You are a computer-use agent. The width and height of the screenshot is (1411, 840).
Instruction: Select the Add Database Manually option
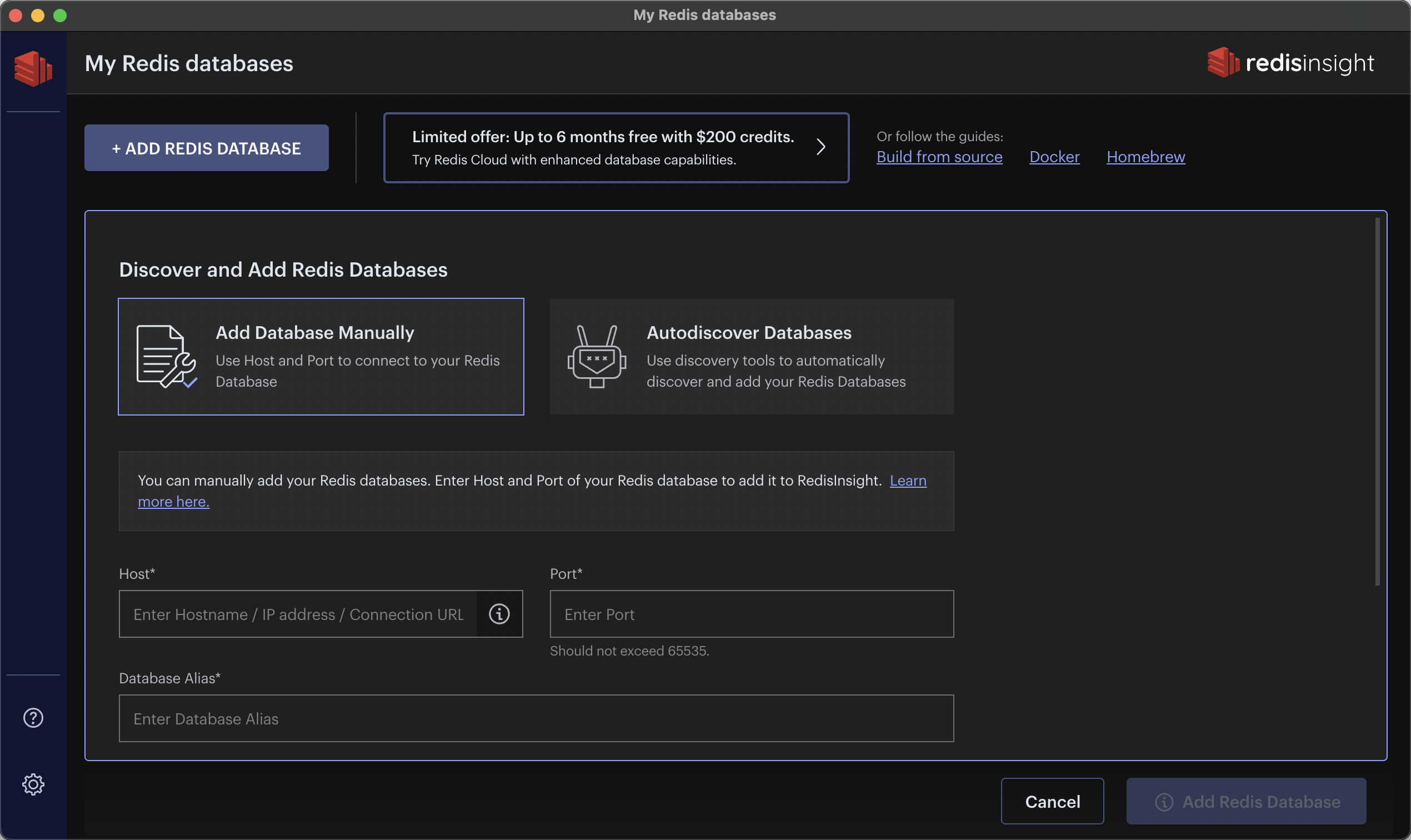pos(321,357)
